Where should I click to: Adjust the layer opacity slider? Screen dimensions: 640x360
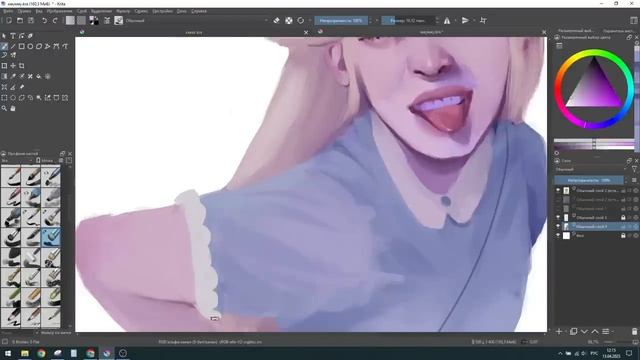[x=589, y=180]
